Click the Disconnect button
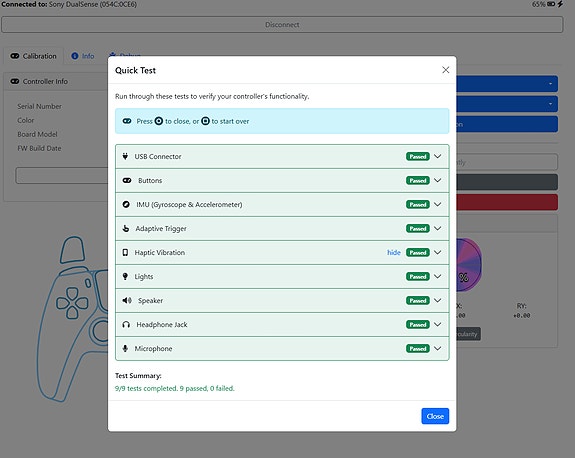Image resolution: width=575 pixels, height=458 pixels. pos(282,25)
